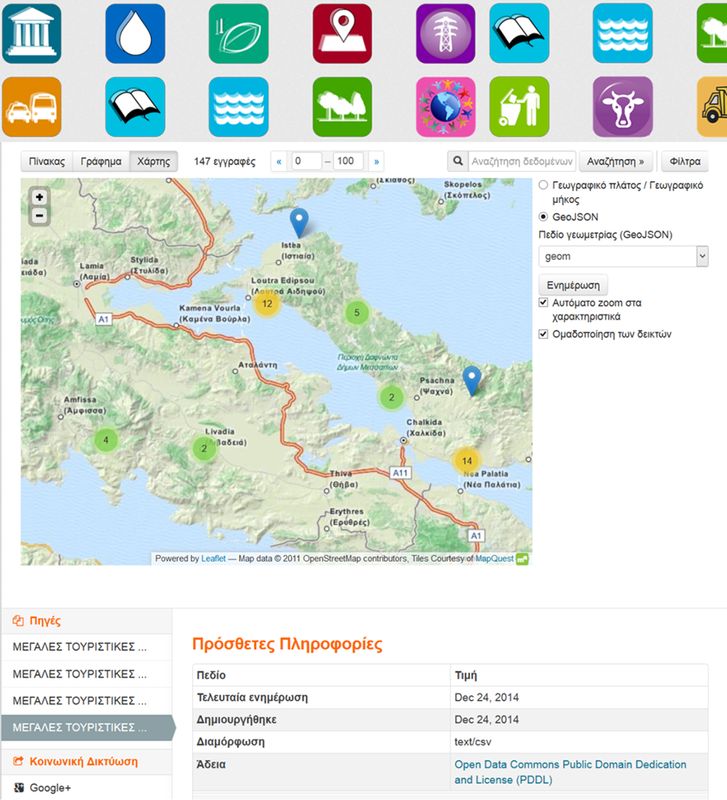
Task: Zoom out on the map with minus button
Action: coord(40,215)
